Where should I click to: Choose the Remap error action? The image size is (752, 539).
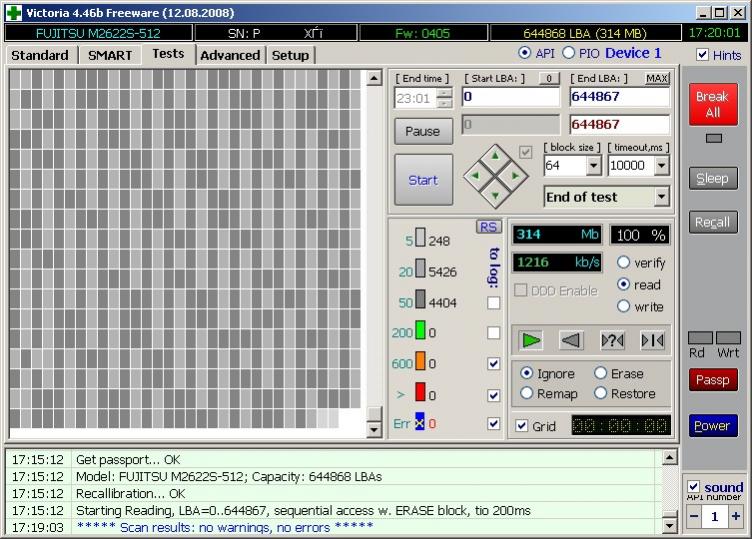tap(527, 393)
